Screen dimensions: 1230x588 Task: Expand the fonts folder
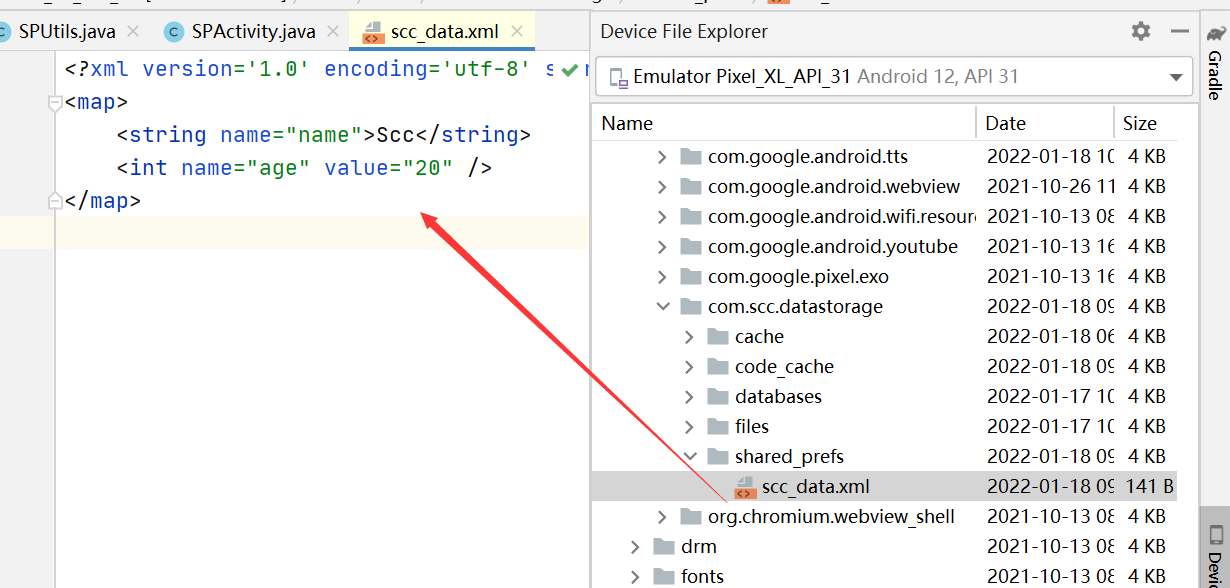(x=635, y=577)
